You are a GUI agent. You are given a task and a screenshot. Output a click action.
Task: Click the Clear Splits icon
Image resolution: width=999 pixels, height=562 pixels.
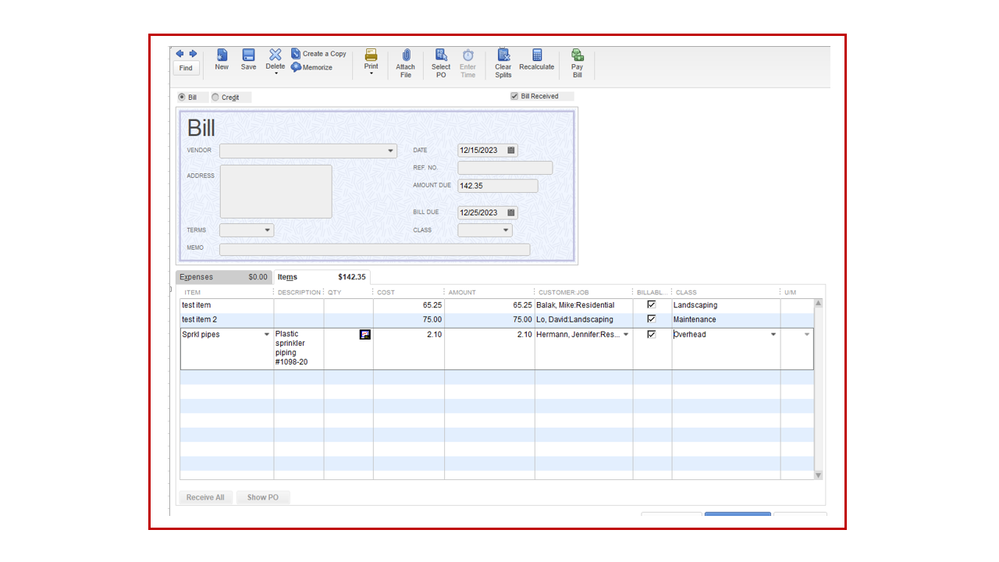pos(503,57)
